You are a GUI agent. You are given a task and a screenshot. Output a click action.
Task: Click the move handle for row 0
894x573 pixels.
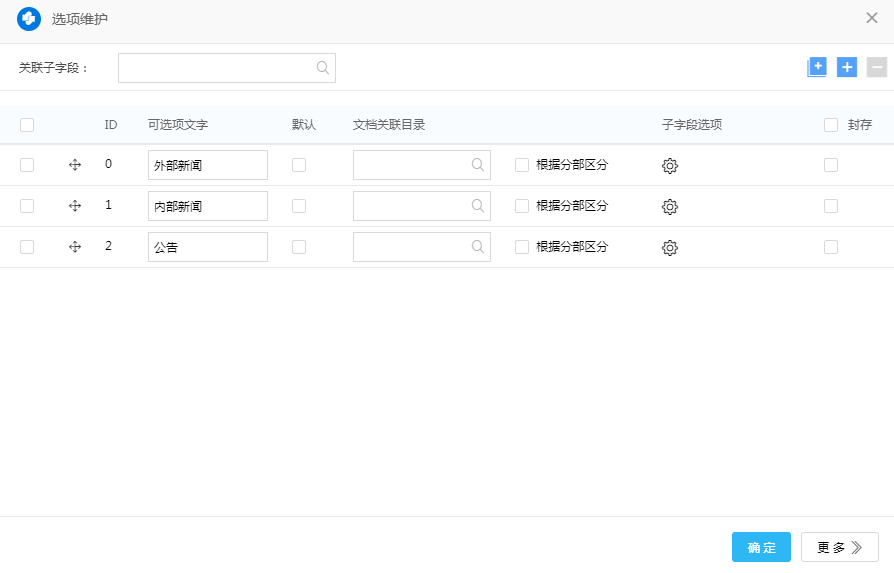pos(75,165)
